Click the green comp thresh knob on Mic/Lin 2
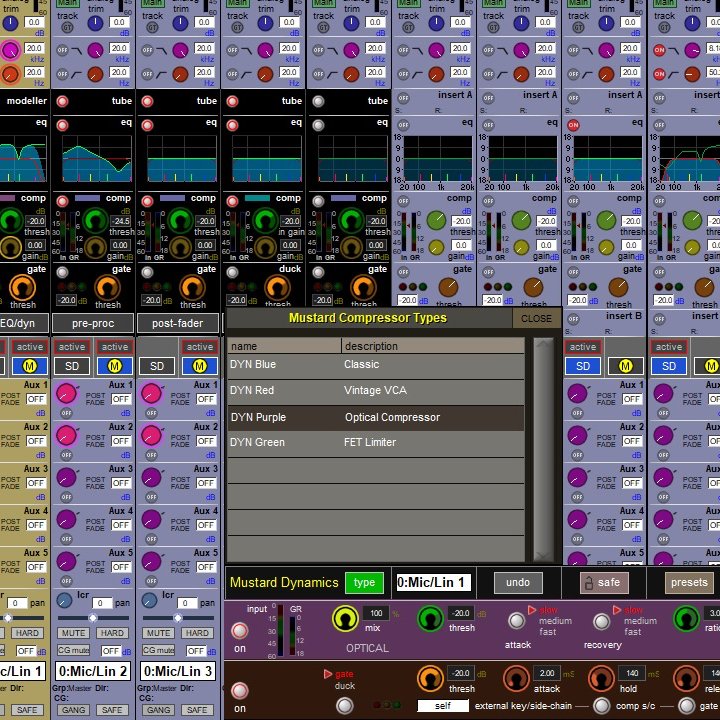 click(96, 220)
